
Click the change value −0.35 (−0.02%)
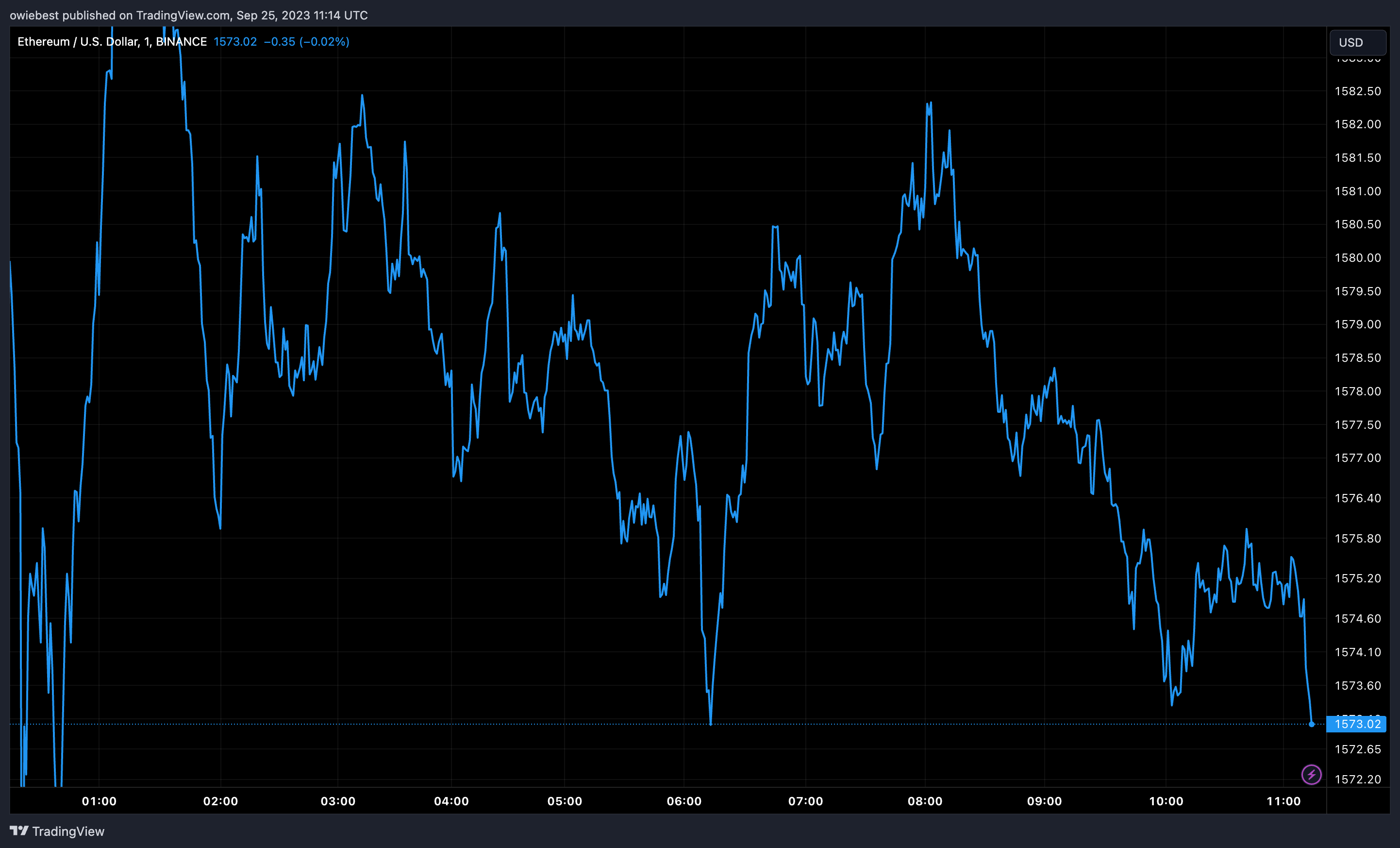307,41
